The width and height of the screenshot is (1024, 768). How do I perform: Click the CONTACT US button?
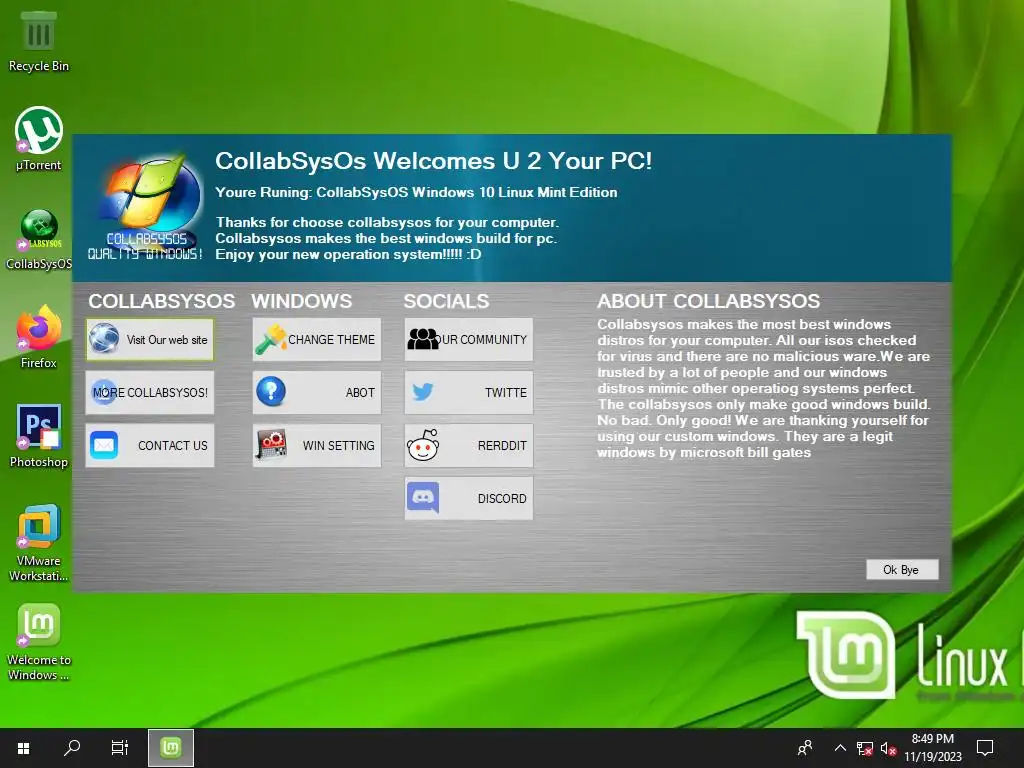150,445
